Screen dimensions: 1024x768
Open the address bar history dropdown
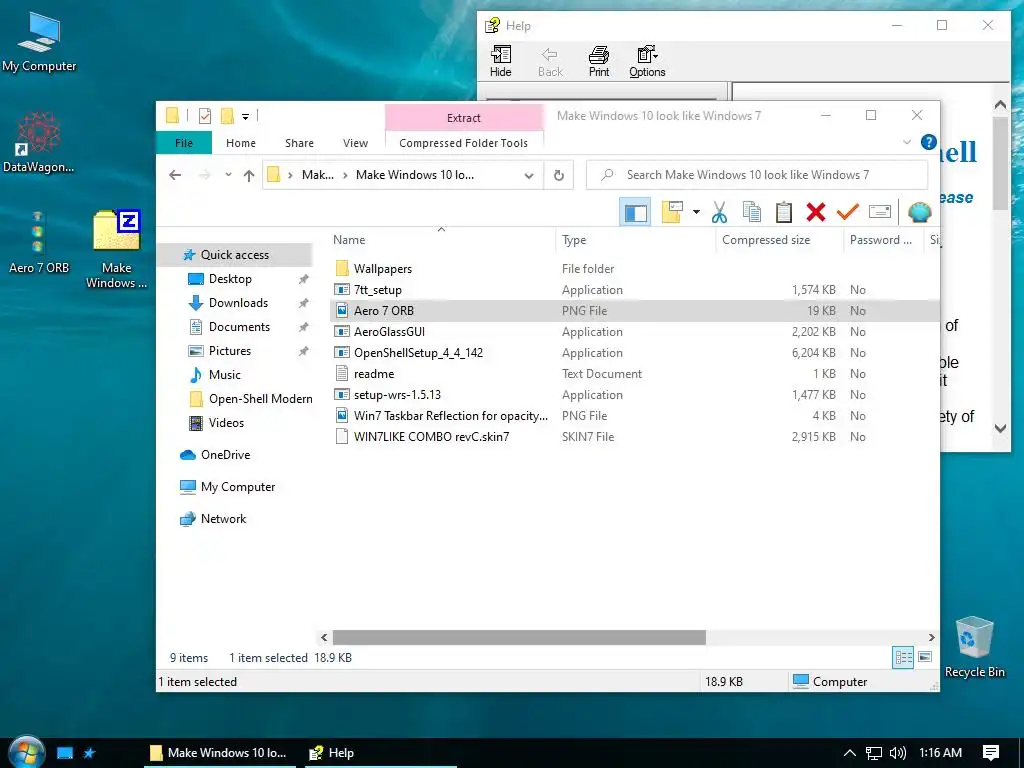[x=529, y=175]
